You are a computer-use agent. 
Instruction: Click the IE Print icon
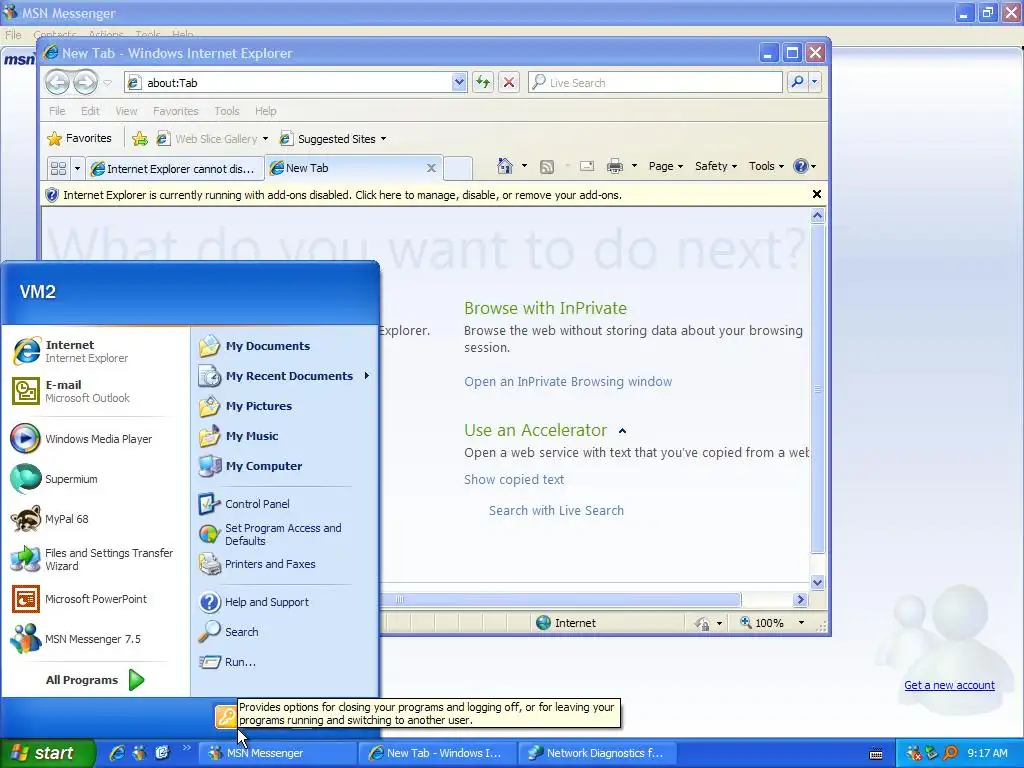click(x=615, y=167)
